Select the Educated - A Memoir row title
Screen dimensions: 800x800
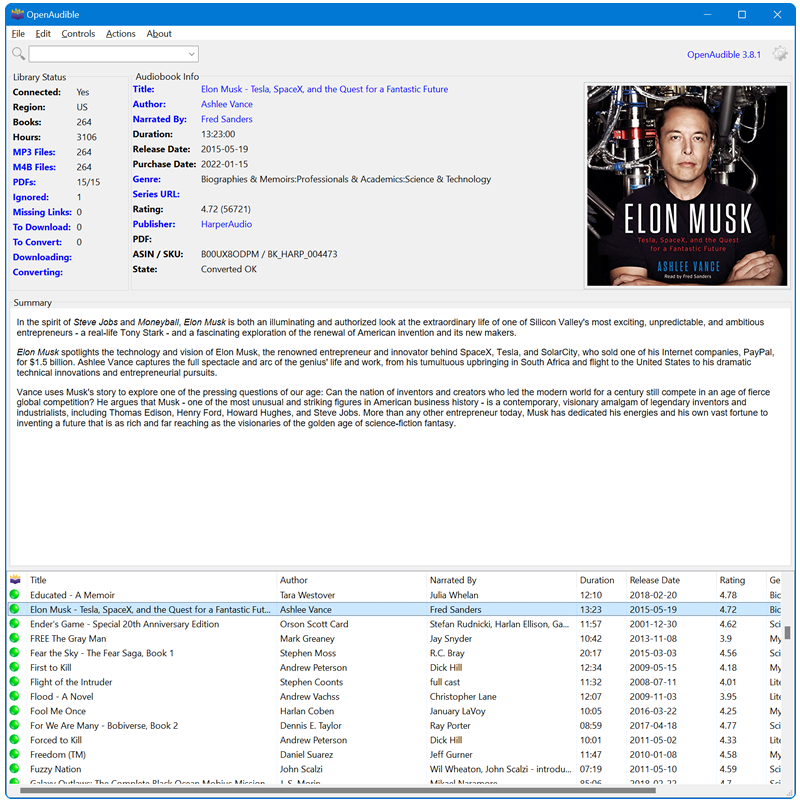click(x=72, y=595)
